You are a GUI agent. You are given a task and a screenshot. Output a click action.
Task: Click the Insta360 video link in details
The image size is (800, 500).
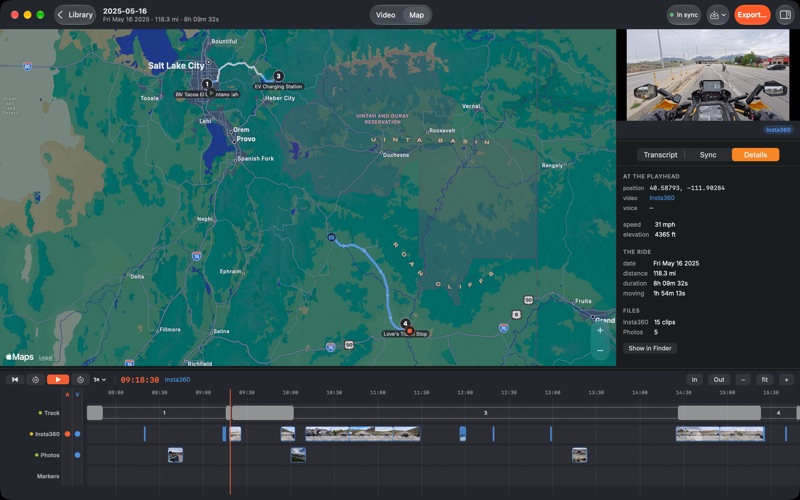[662, 198]
